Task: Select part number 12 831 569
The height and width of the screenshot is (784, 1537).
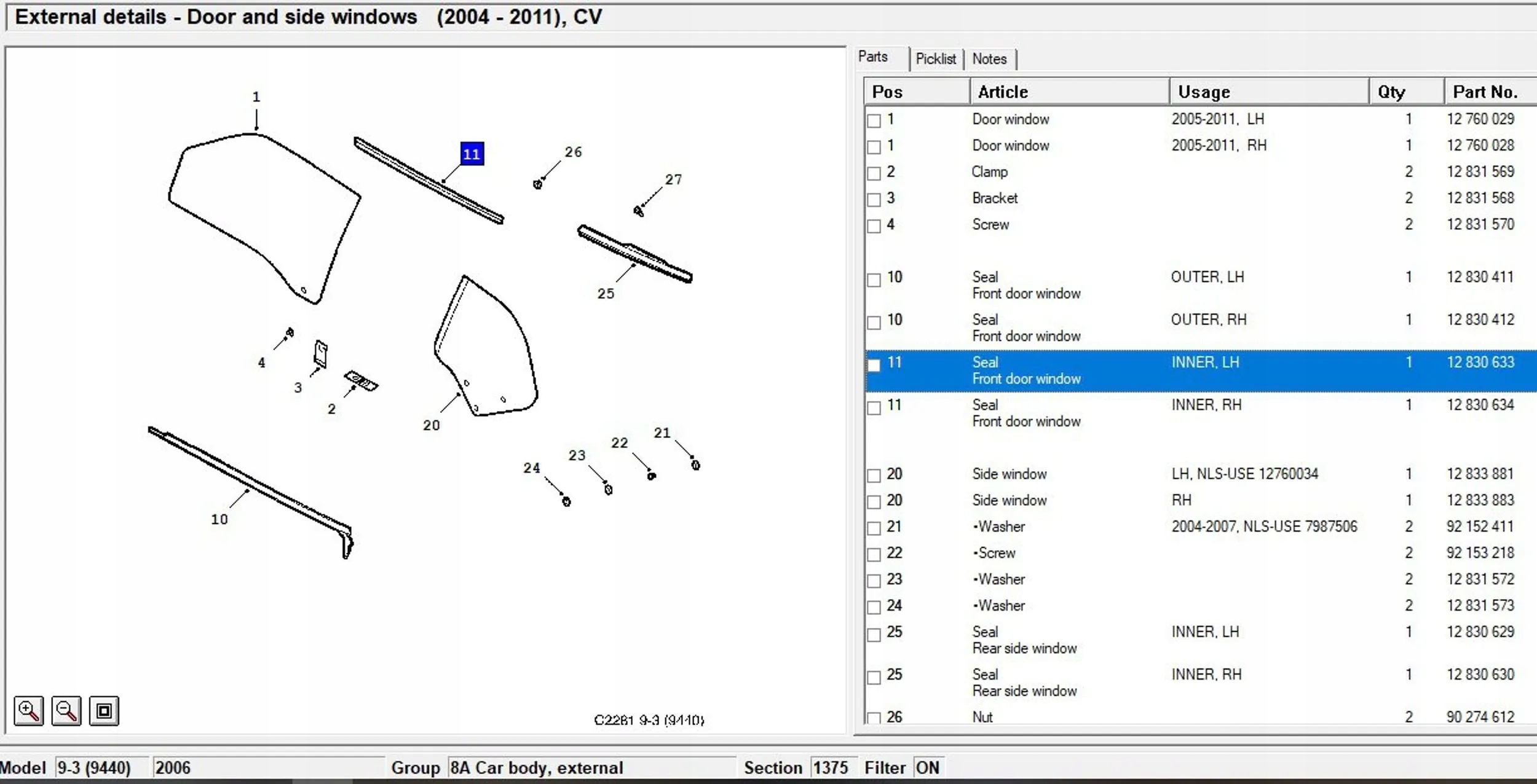Action: pyautogui.click(x=1480, y=172)
